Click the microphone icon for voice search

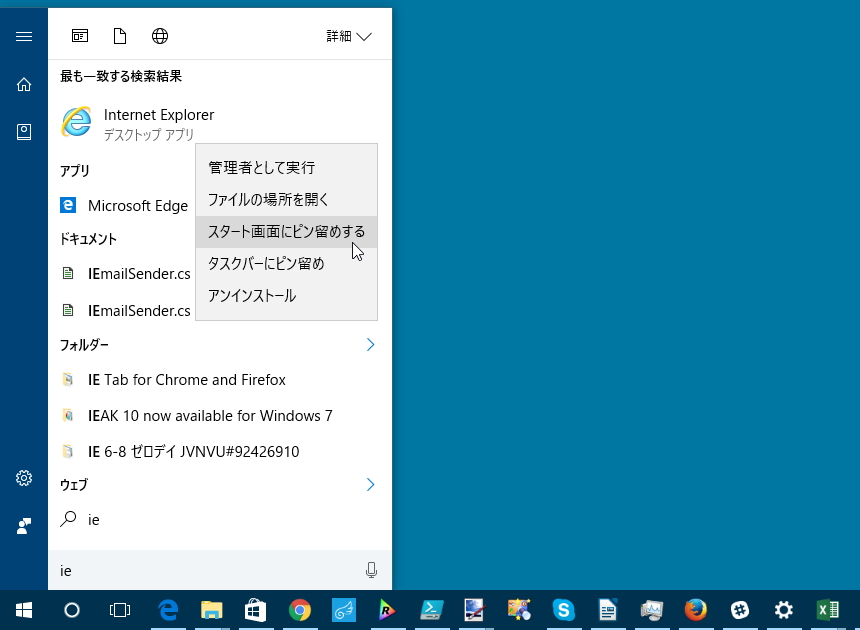[371, 569]
